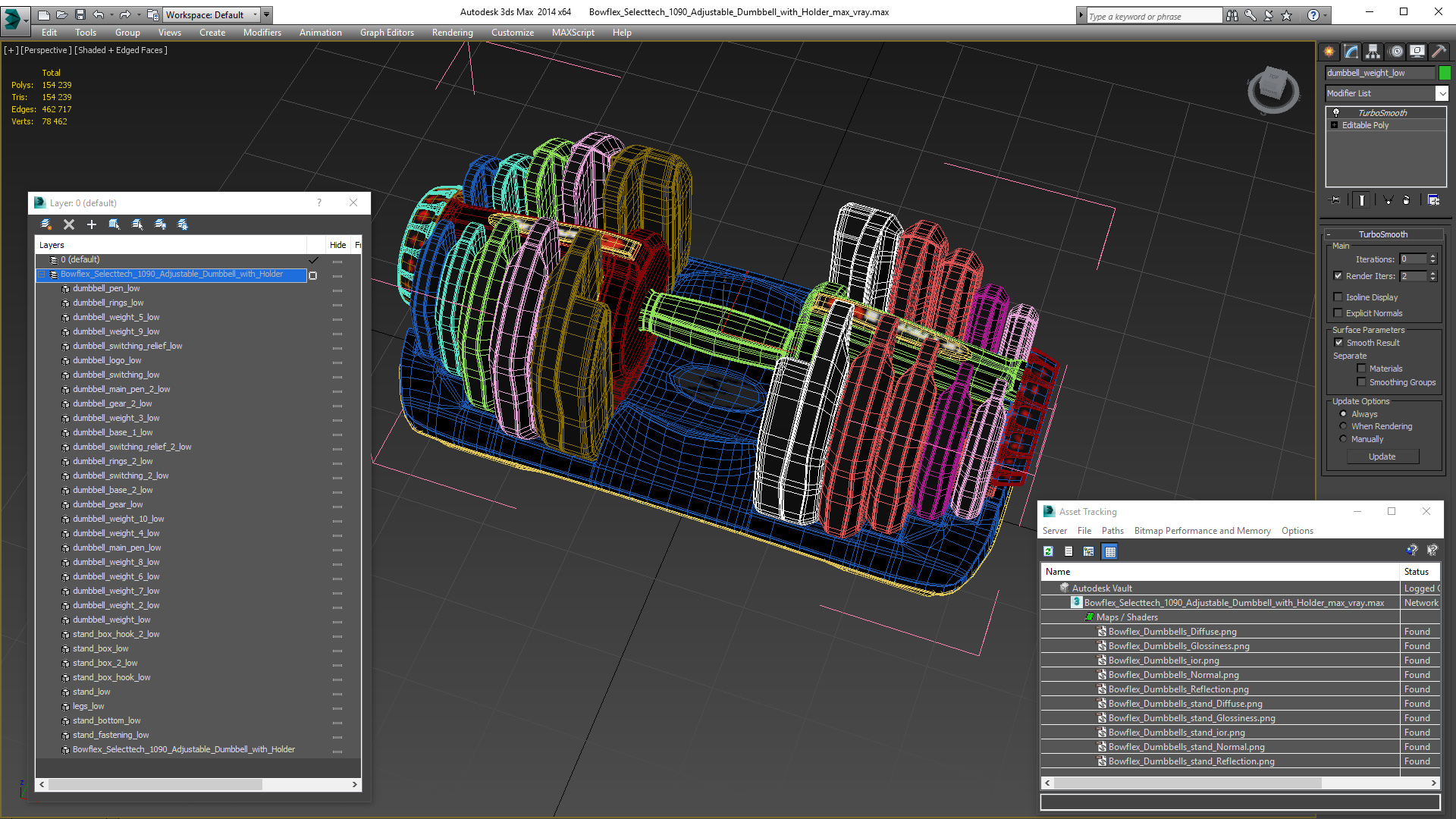The height and width of the screenshot is (819, 1456).
Task: Click the green object color swatch
Action: (1445, 73)
